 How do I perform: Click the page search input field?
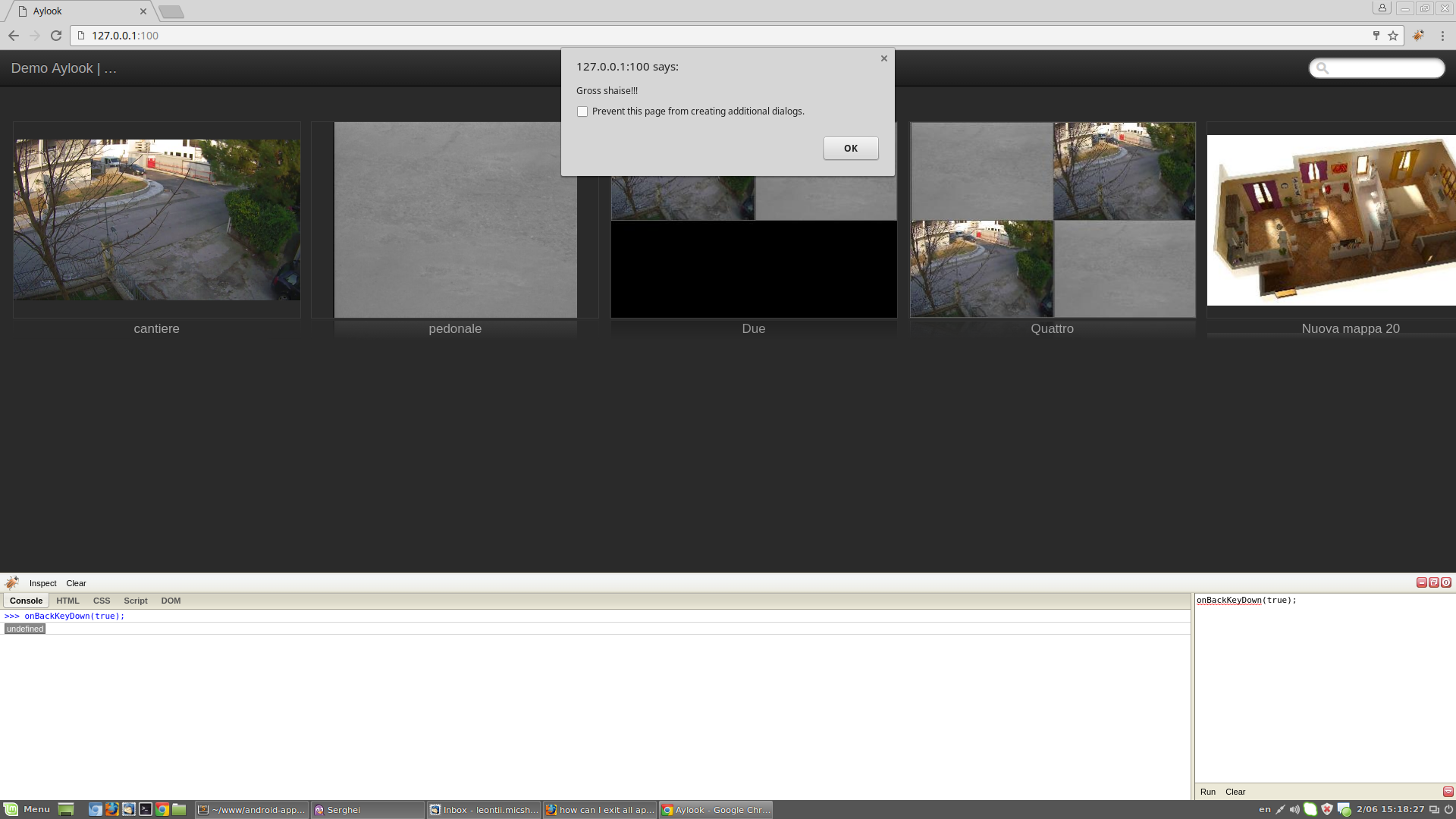pos(1376,68)
